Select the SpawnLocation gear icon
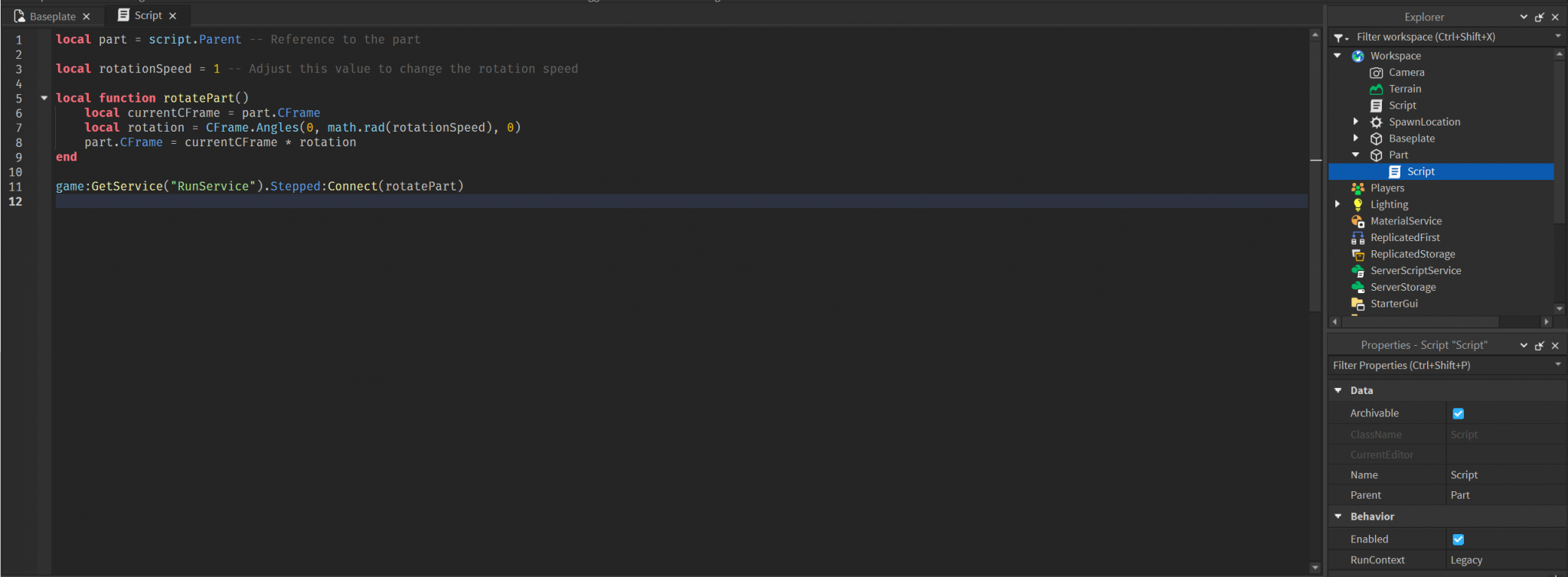The image size is (1568, 577). click(1376, 122)
